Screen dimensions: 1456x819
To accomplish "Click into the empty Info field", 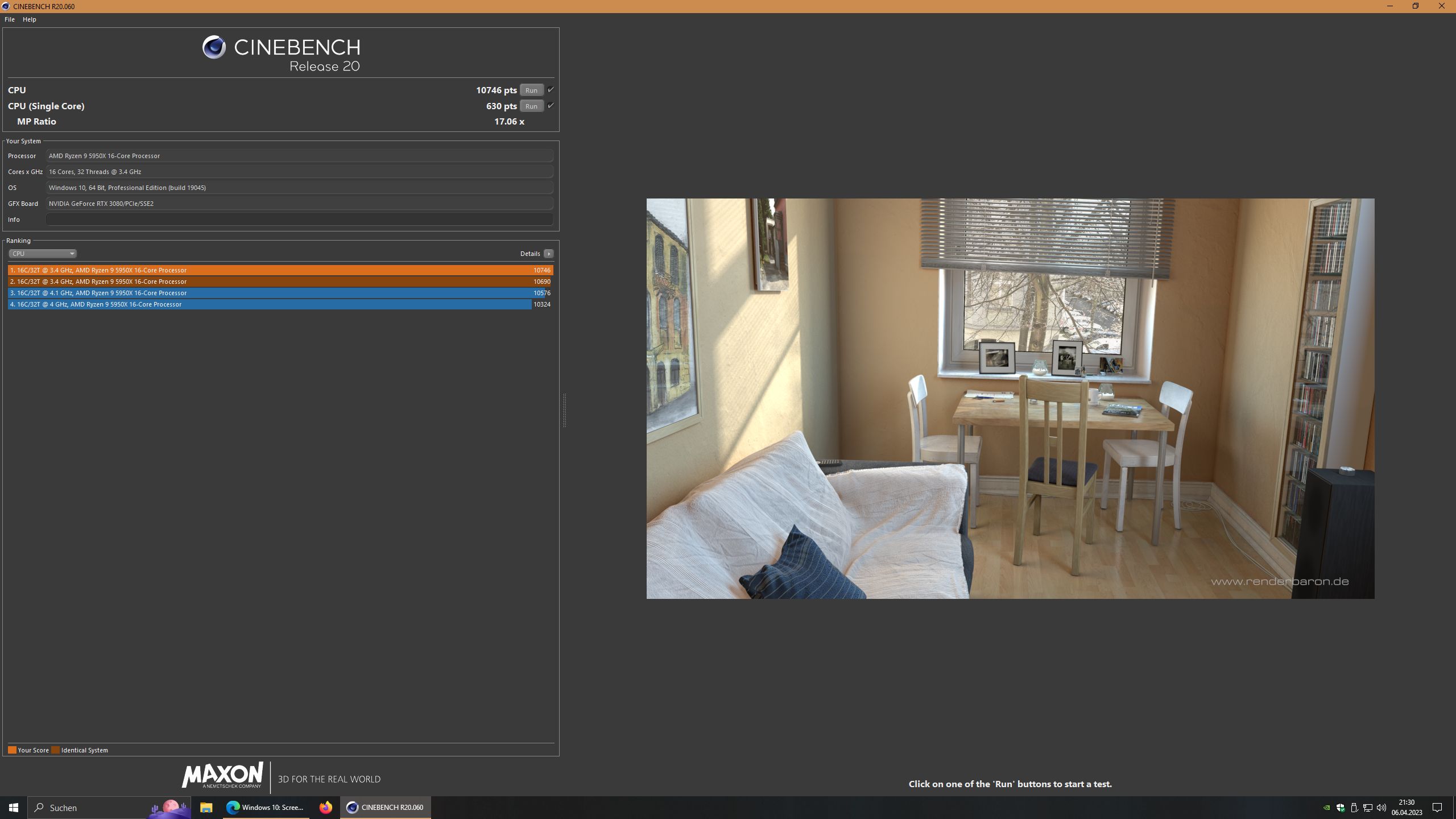I will click(300, 220).
